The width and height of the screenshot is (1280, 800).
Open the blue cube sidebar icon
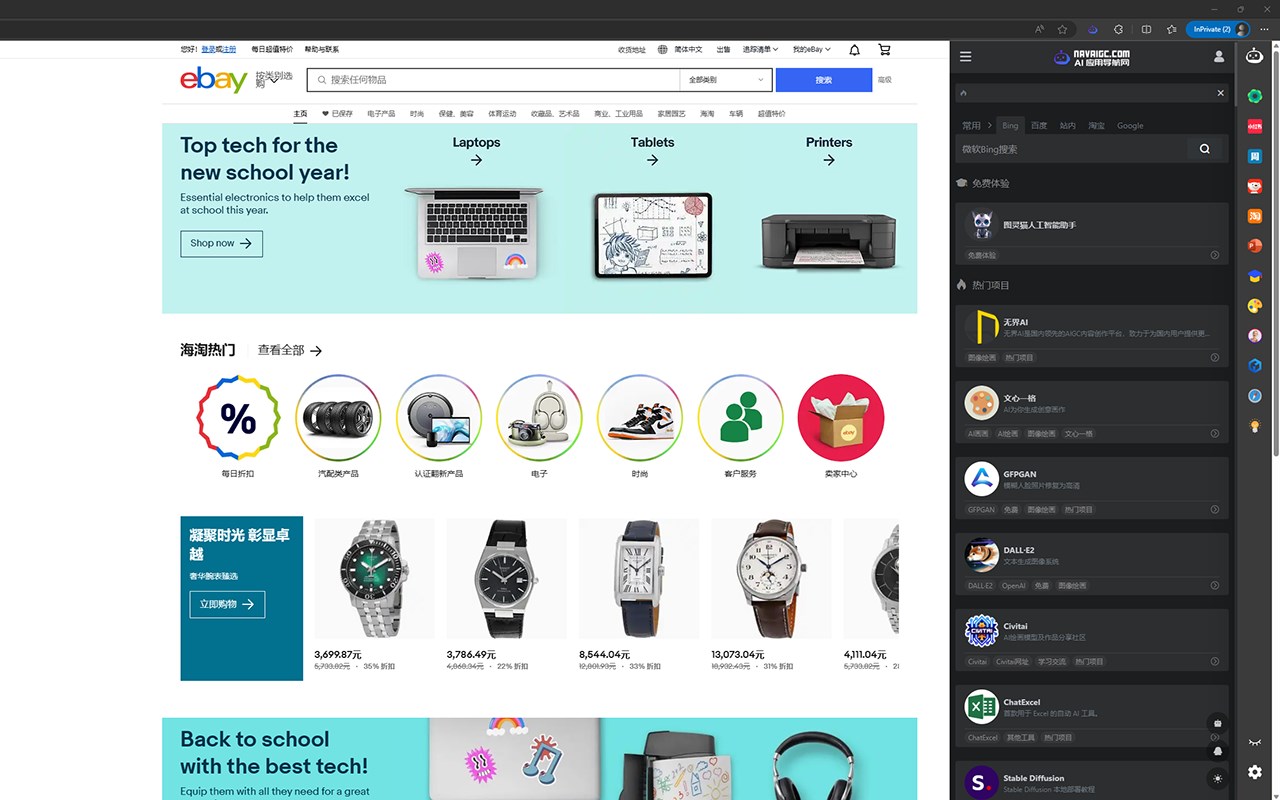pyautogui.click(x=1255, y=366)
